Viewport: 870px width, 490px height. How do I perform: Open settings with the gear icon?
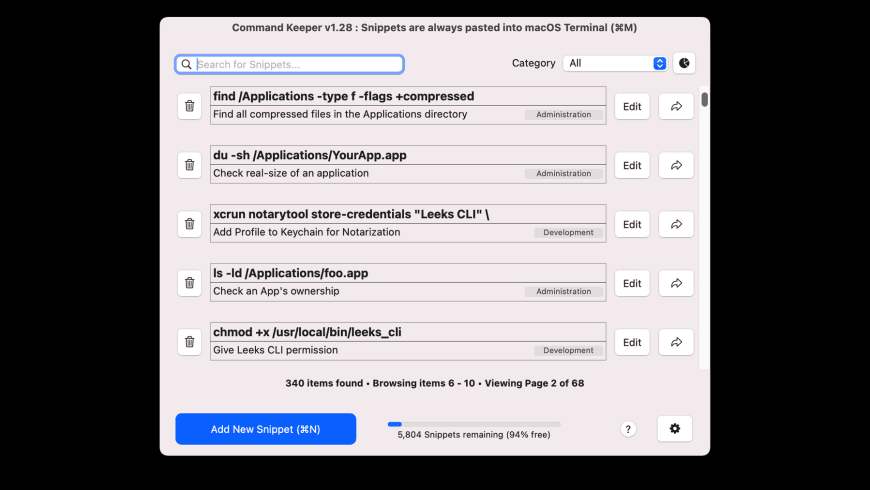675,428
